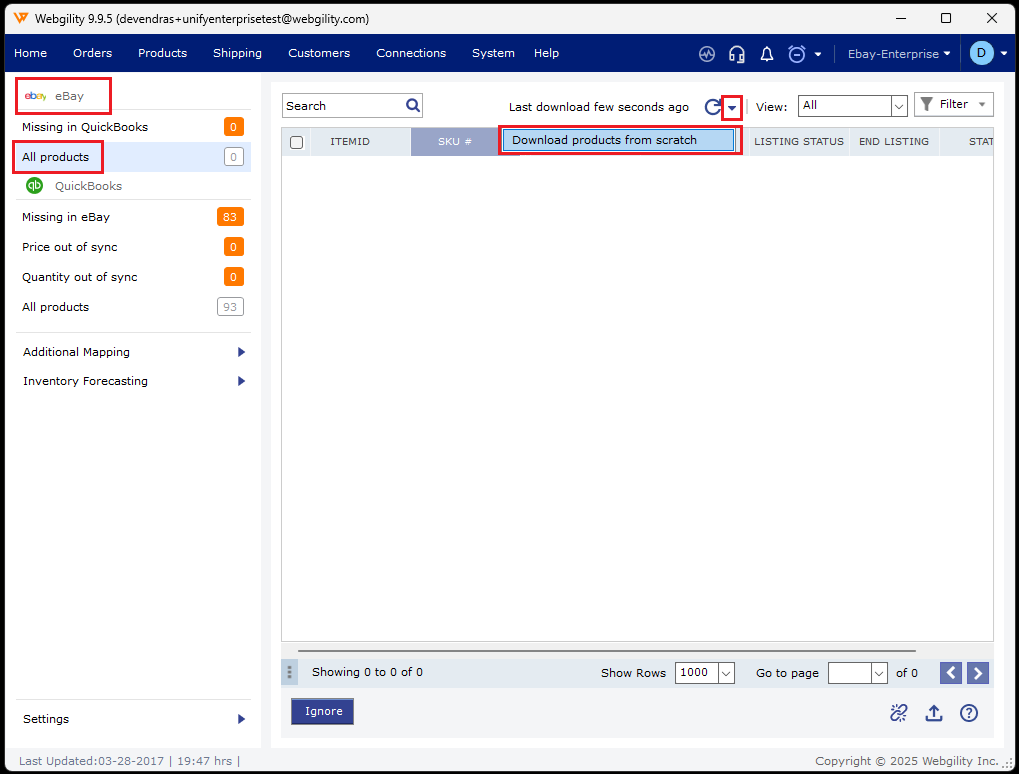Click the scheduler clock icon
This screenshot has height=774, width=1019.
click(797, 54)
